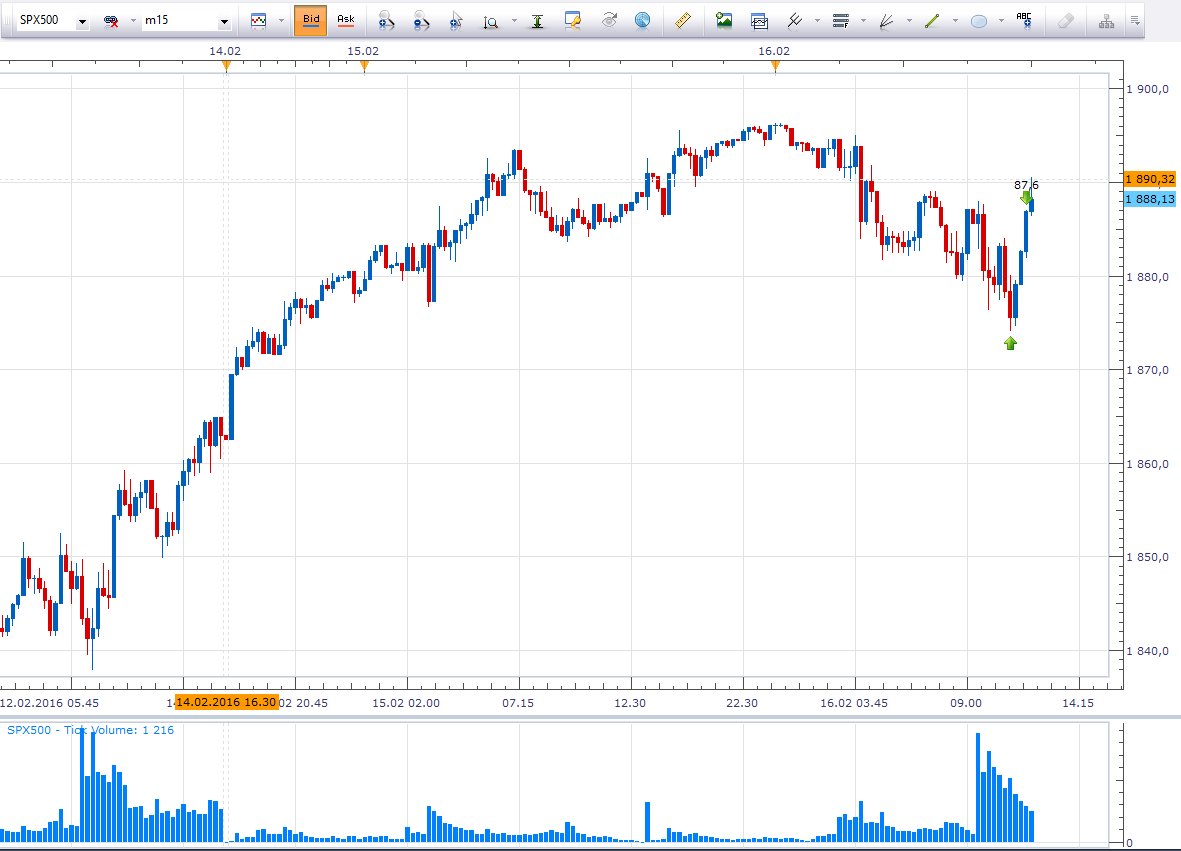Click the unlink chart icon

(111, 21)
